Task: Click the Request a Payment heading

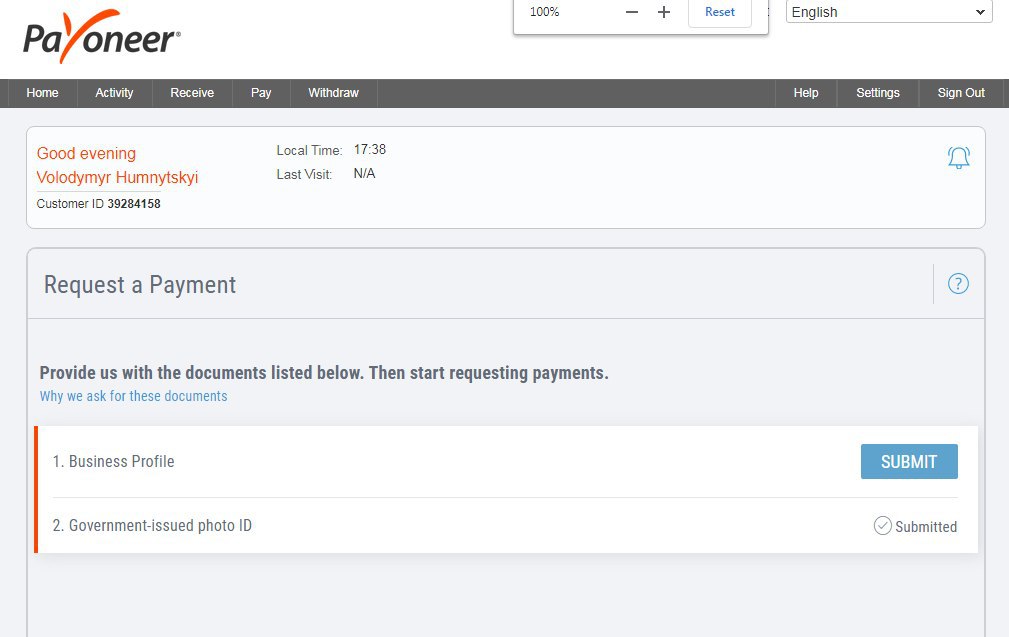Action: (x=140, y=284)
